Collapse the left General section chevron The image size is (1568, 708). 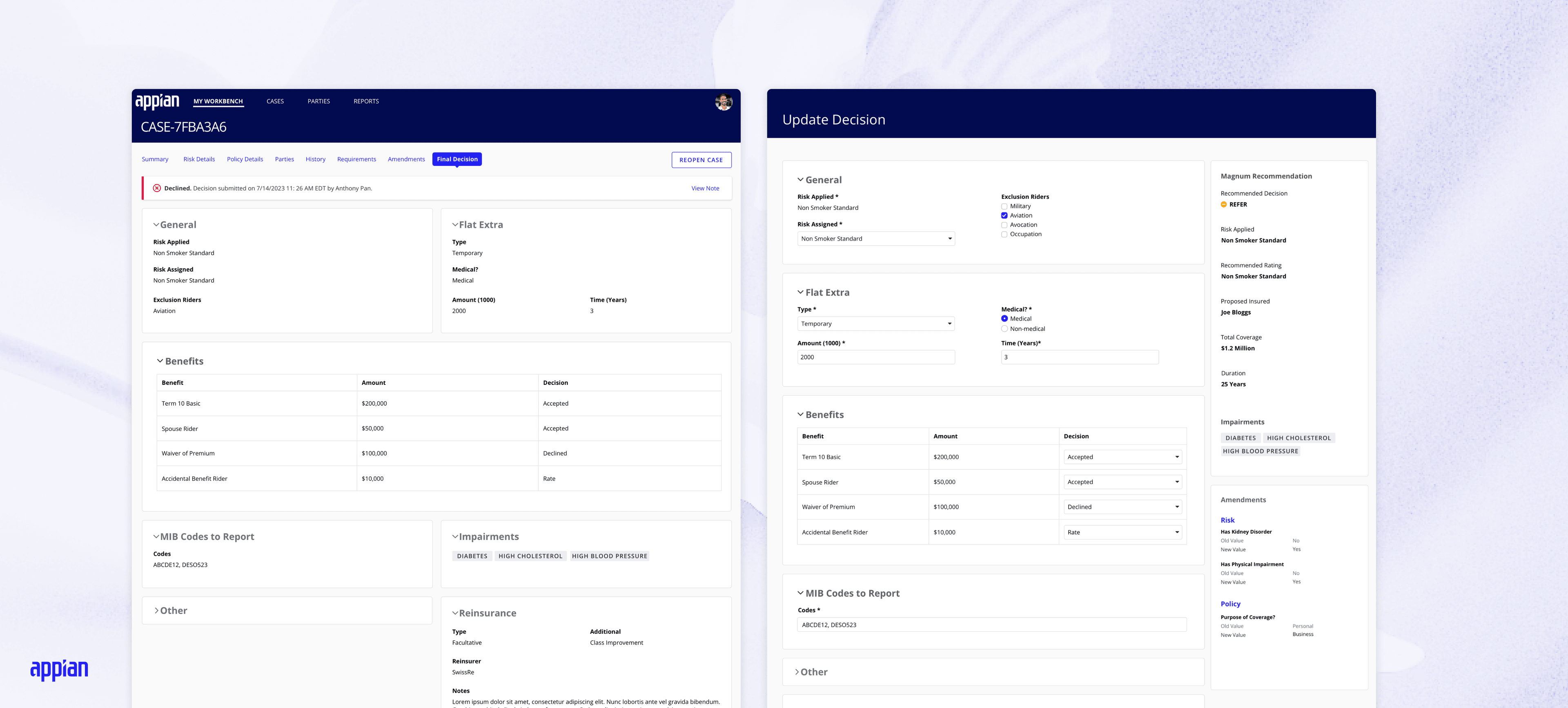coord(156,225)
